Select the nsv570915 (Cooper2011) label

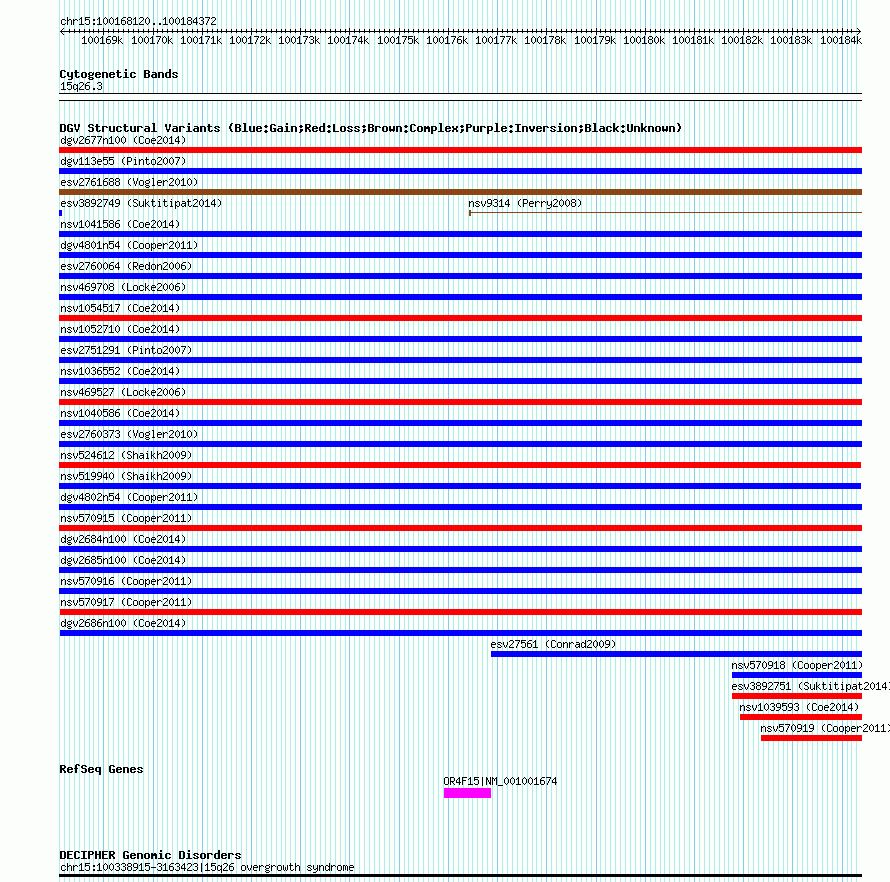coord(126,518)
